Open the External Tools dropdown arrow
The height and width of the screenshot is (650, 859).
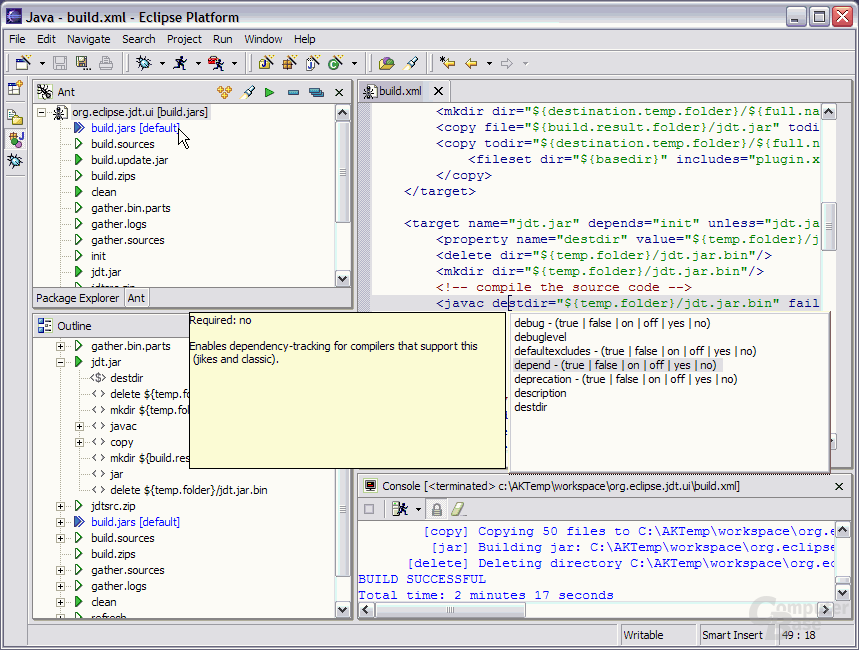(x=234, y=64)
